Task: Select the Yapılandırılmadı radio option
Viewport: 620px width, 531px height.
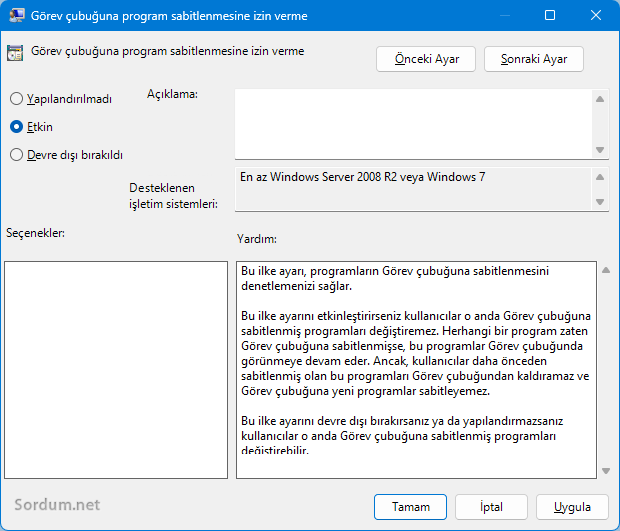Action: [x=16, y=99]
